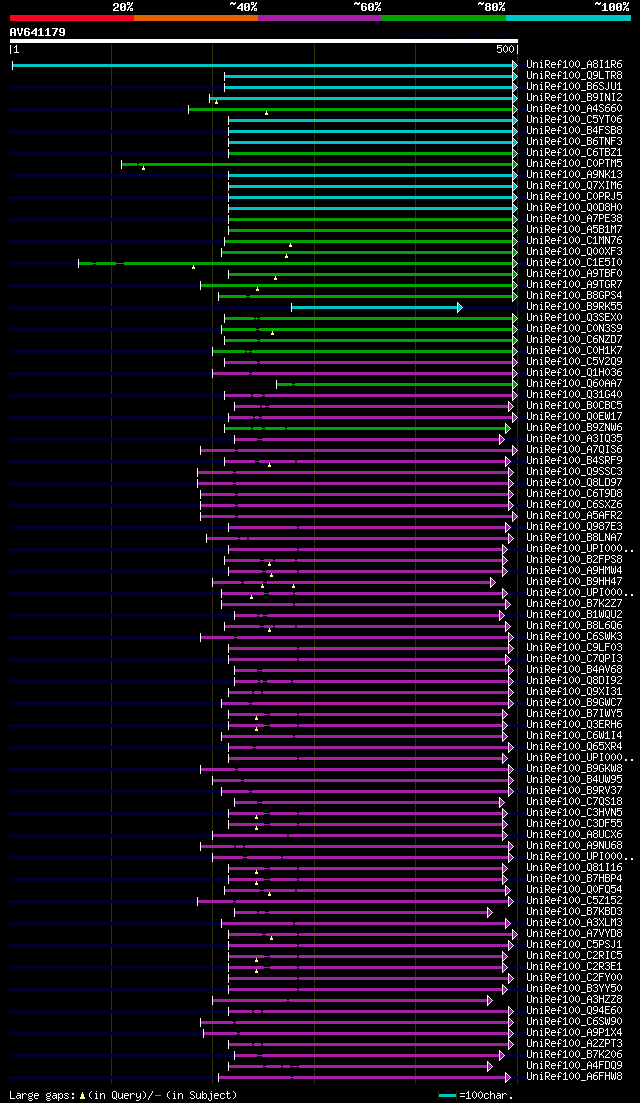Click the short cyan alignment bar of UniRef100_B9RK55
The width and height of the screenshot is (640, 1103).
click(377, 307)
